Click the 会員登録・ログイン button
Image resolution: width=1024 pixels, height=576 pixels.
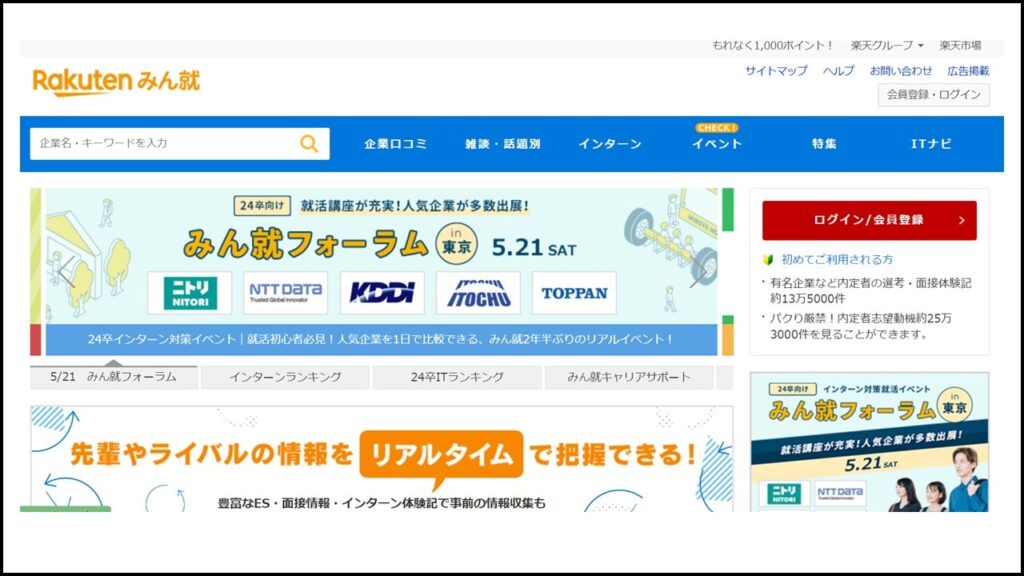933,95
